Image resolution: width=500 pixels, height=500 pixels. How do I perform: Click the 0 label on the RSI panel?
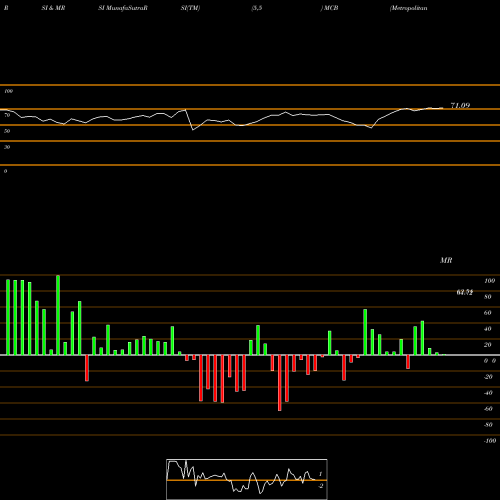[5, 171]
